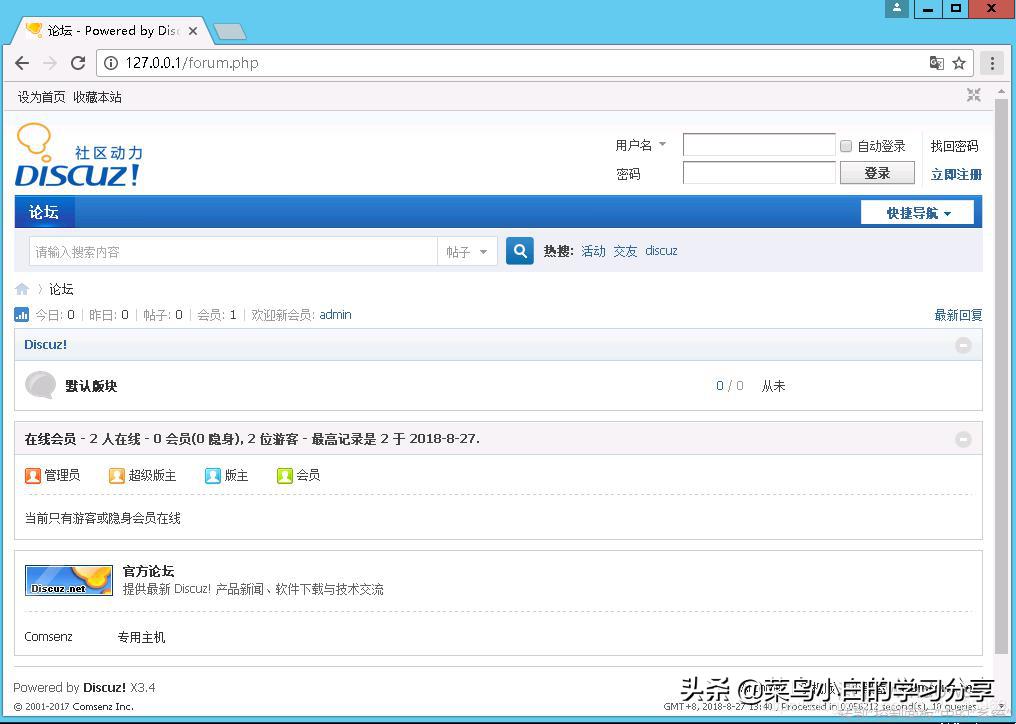Click the Discuz.net official forum logo
This screenshot has height=724, width=1016.
[x=68, y=580]
